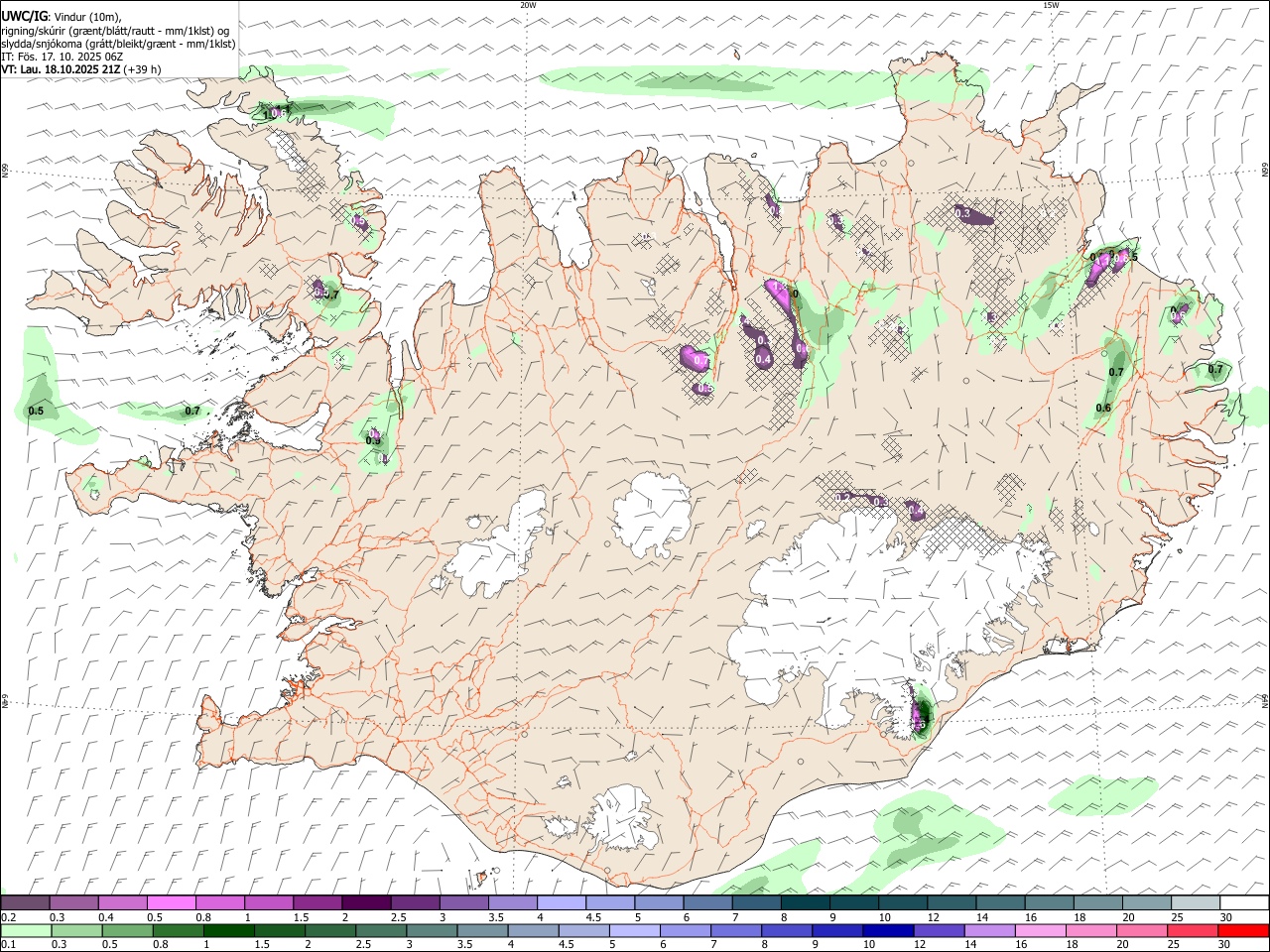Viewport: 1270px width, 952px height.
Task: Click the 'rigning/skúrir (grænt/blátt/rautt - mm/1klst) og' line
Action: pyautogui.click(x=115, y=31)
